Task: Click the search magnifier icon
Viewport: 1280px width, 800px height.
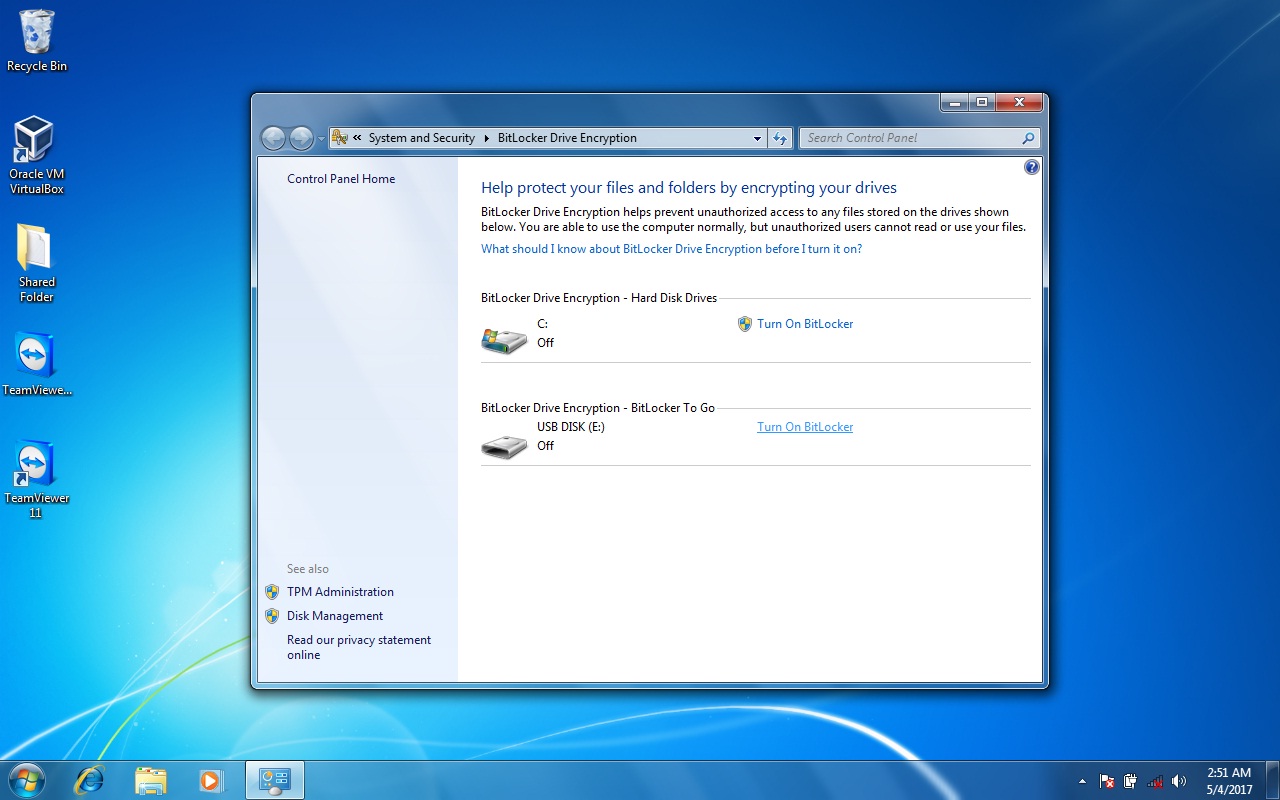Action: click(1028, 138)
